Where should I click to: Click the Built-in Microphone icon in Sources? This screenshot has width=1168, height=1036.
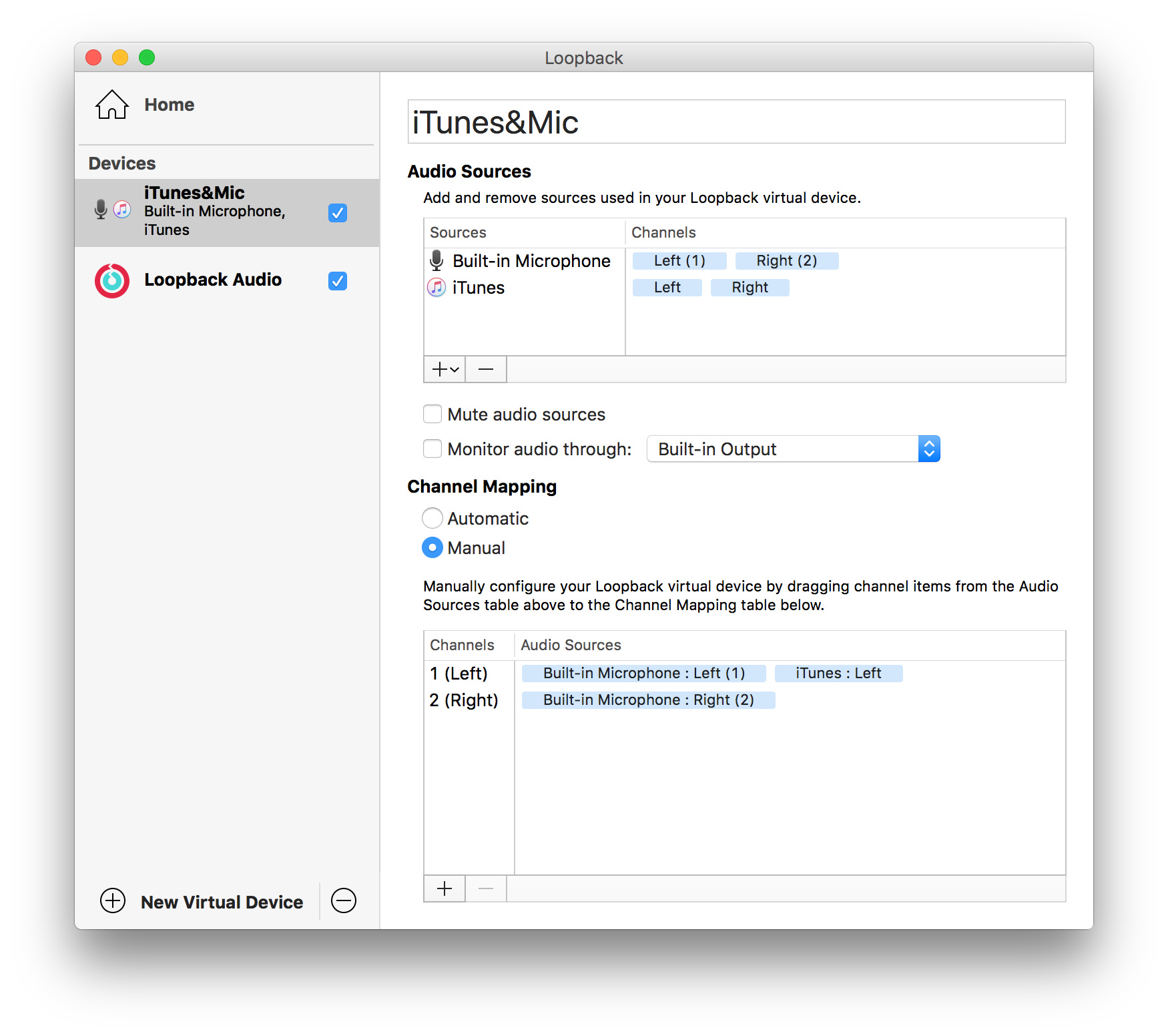point(436,260)
